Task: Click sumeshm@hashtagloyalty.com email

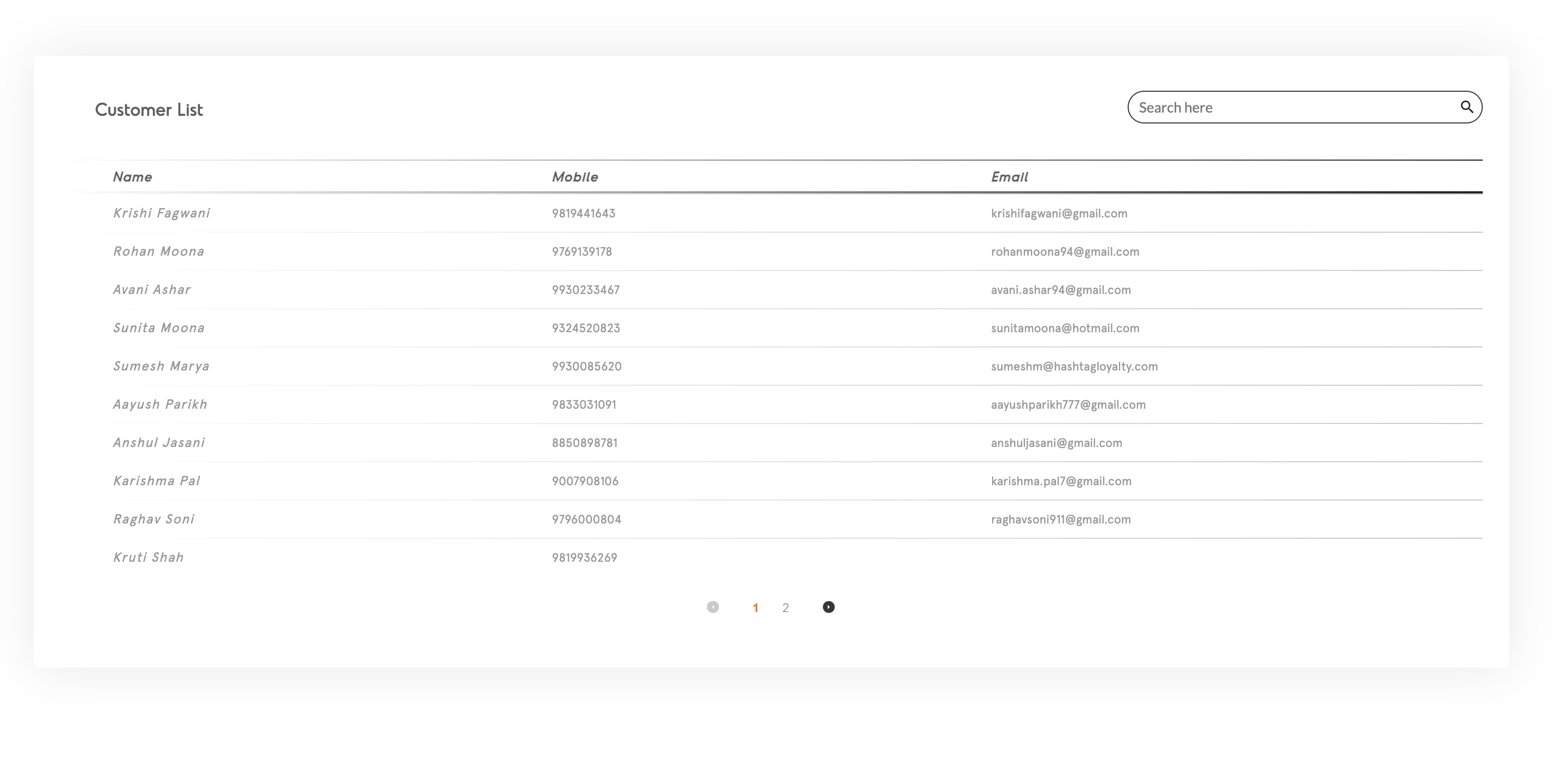Action: point(1074,366)
